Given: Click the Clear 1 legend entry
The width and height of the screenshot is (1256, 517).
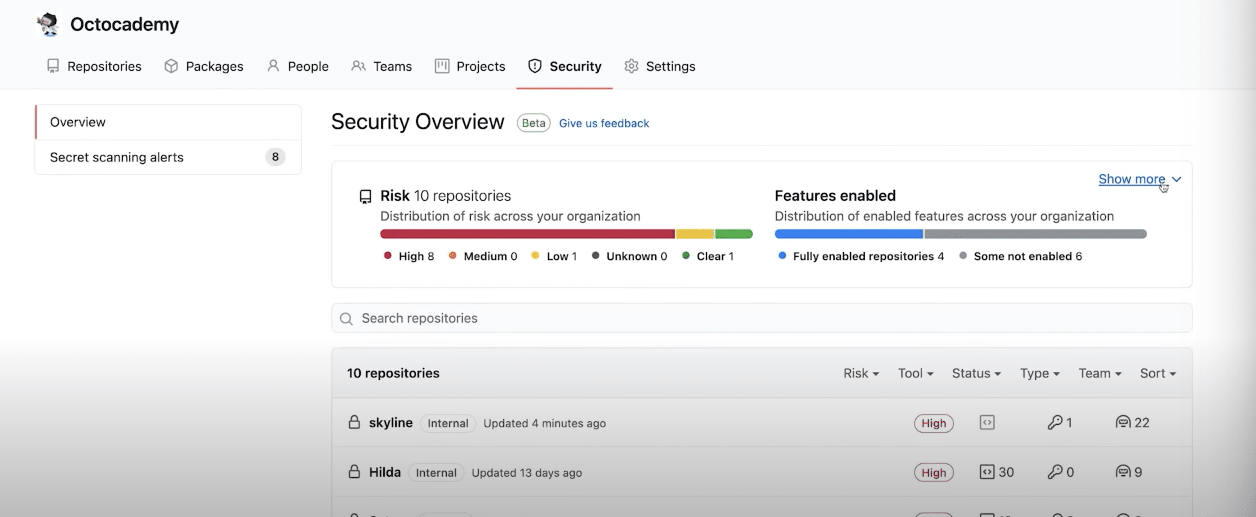Looking at the screenshot, I should coord(708,256).
